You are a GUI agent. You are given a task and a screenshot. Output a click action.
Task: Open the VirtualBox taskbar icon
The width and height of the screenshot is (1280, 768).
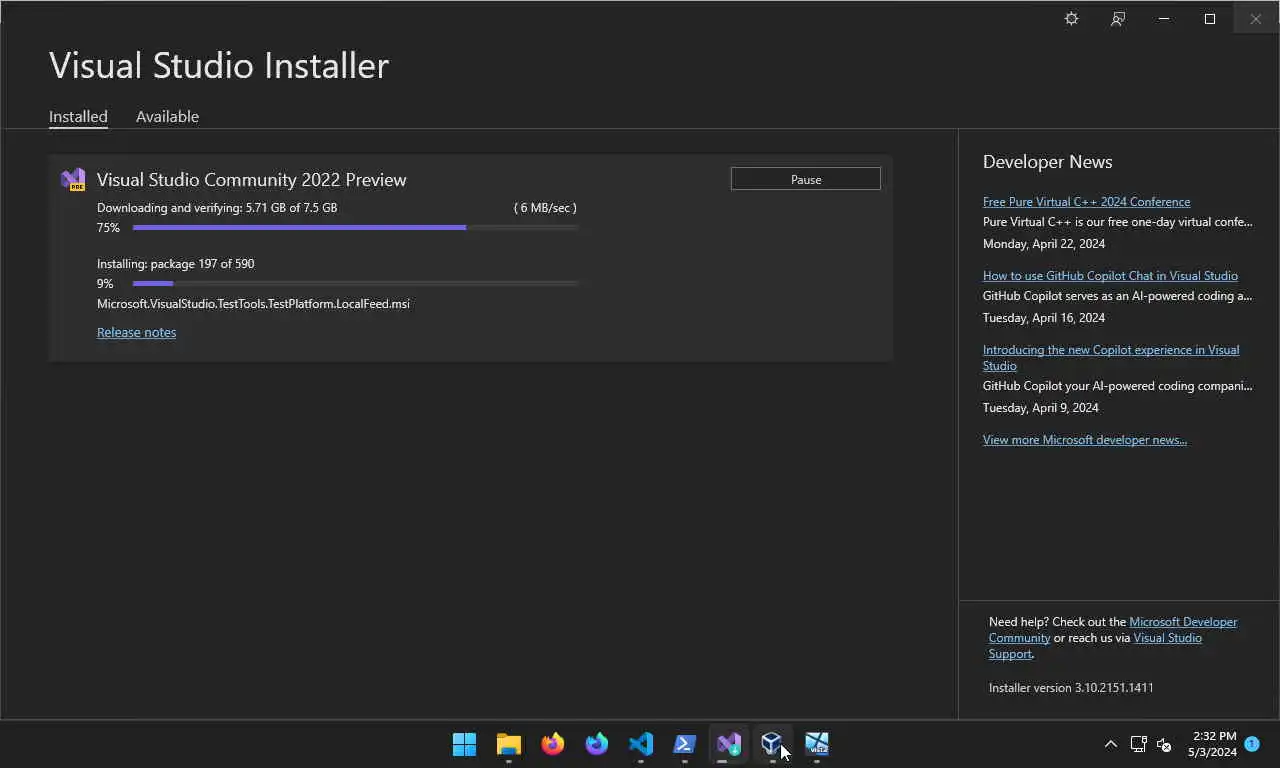(x=771, y=744)
